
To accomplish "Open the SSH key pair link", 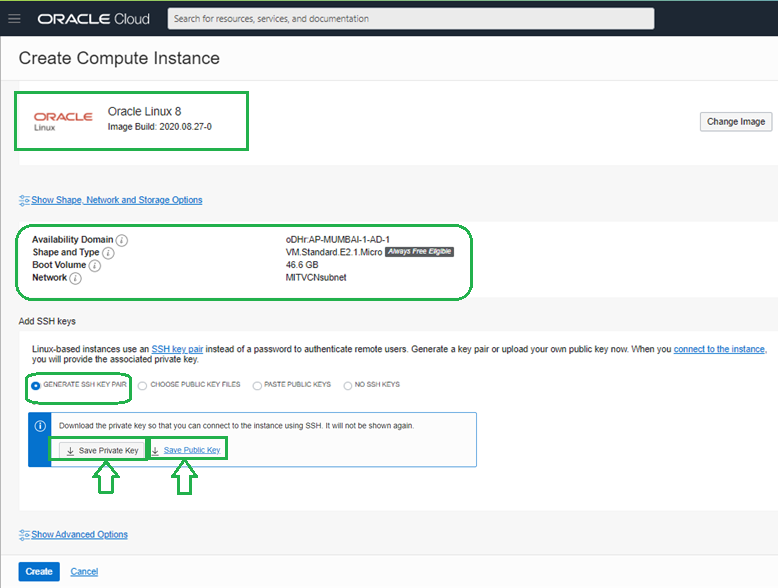I will (x=177, y=349).
